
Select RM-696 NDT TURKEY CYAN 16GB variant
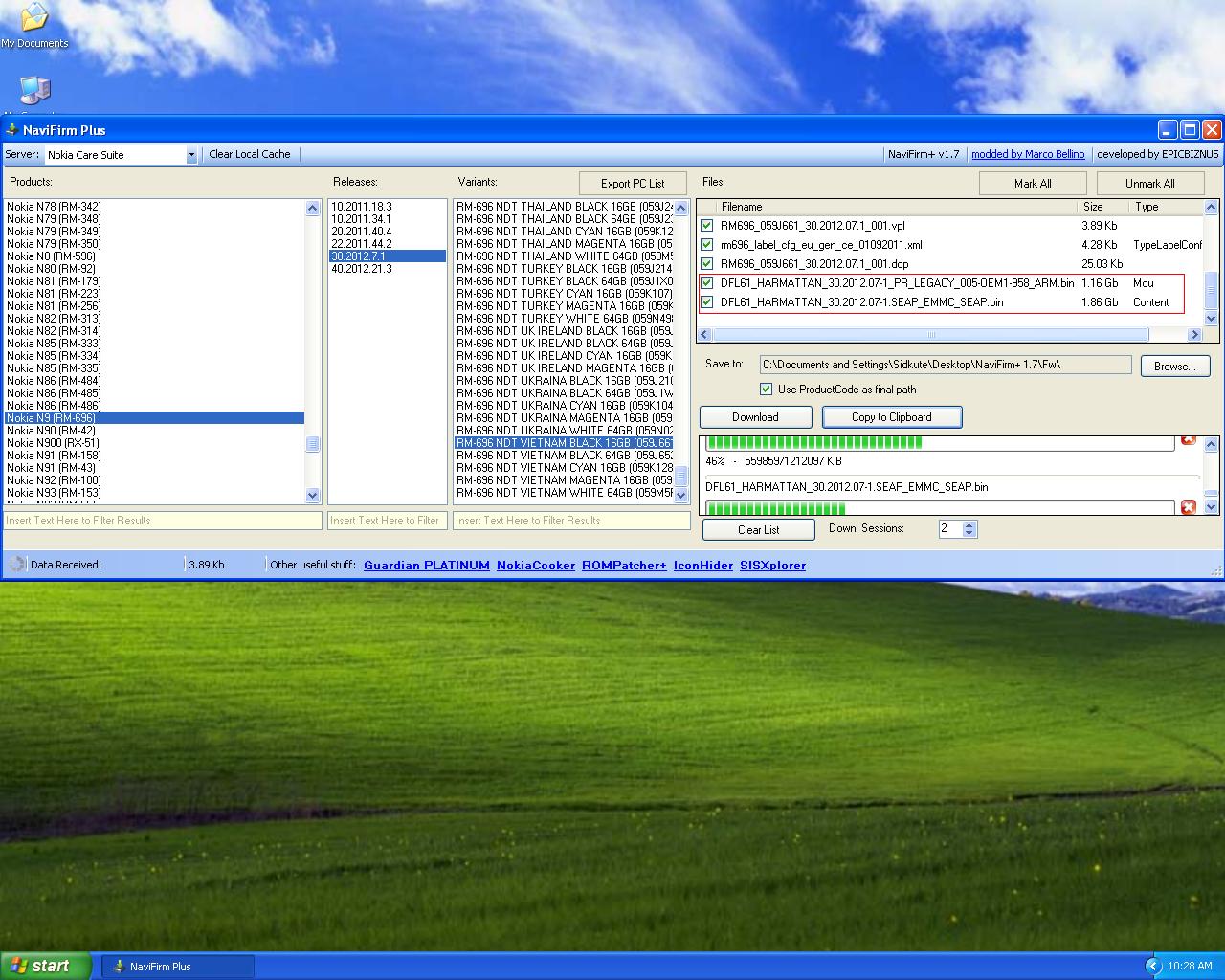click(564, 294)
